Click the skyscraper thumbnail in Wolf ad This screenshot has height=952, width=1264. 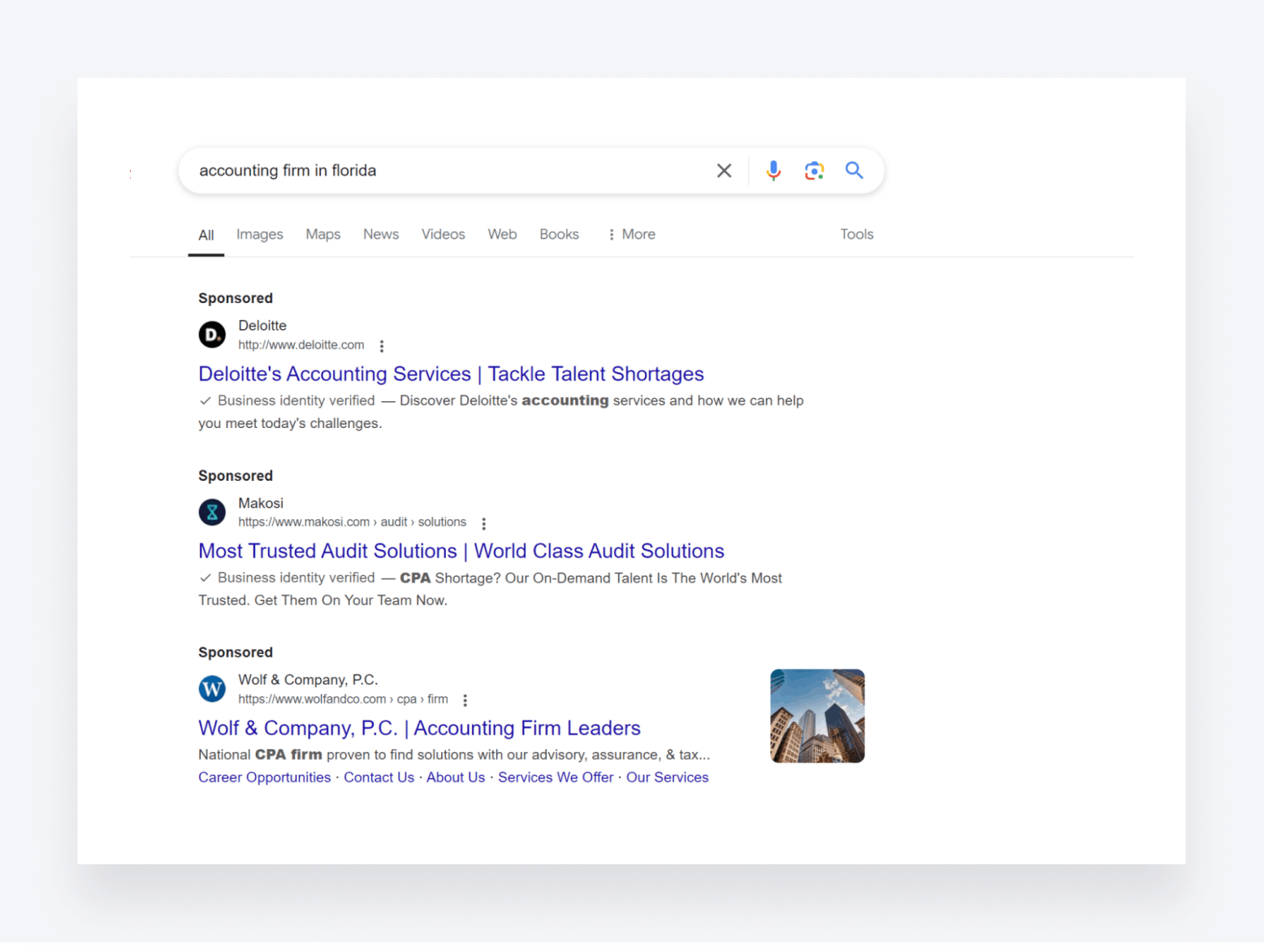click(817, 716)
